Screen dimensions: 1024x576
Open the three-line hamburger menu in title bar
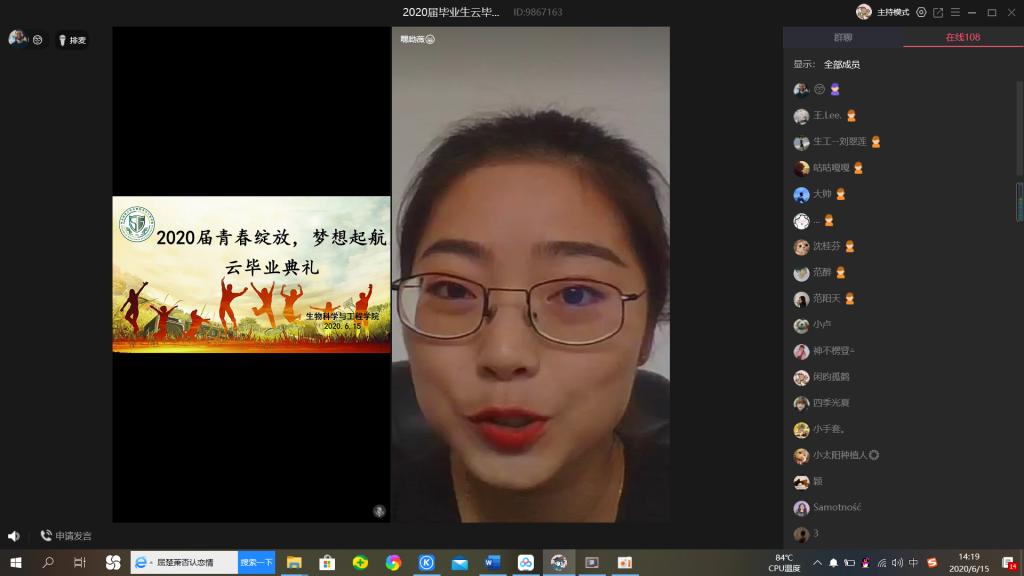(x=955, y=12)
